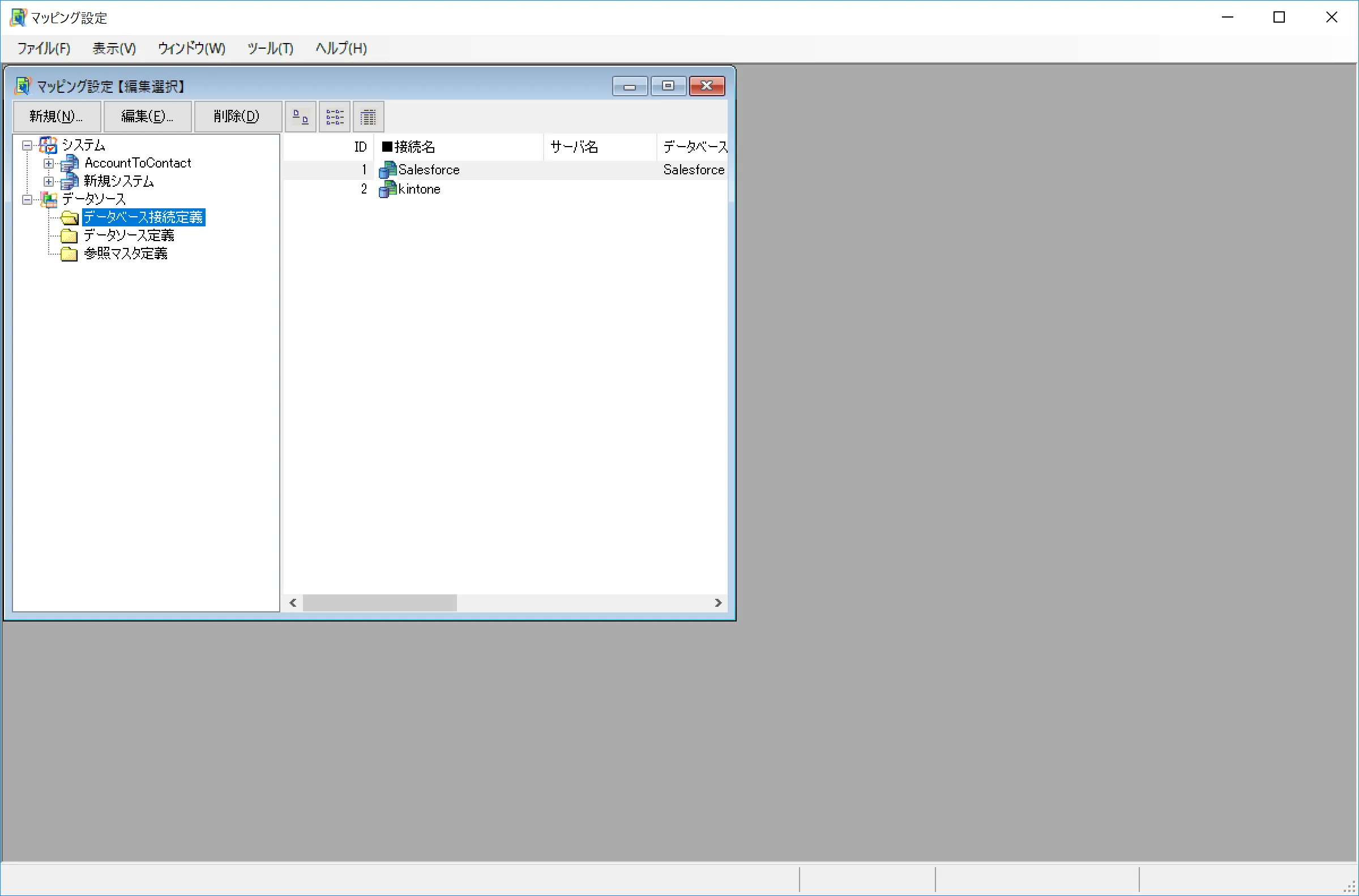Open the ファイル(F) menu
This screenshot has height=896, width=1359.
pyautogui.click(x=43, y=49)
